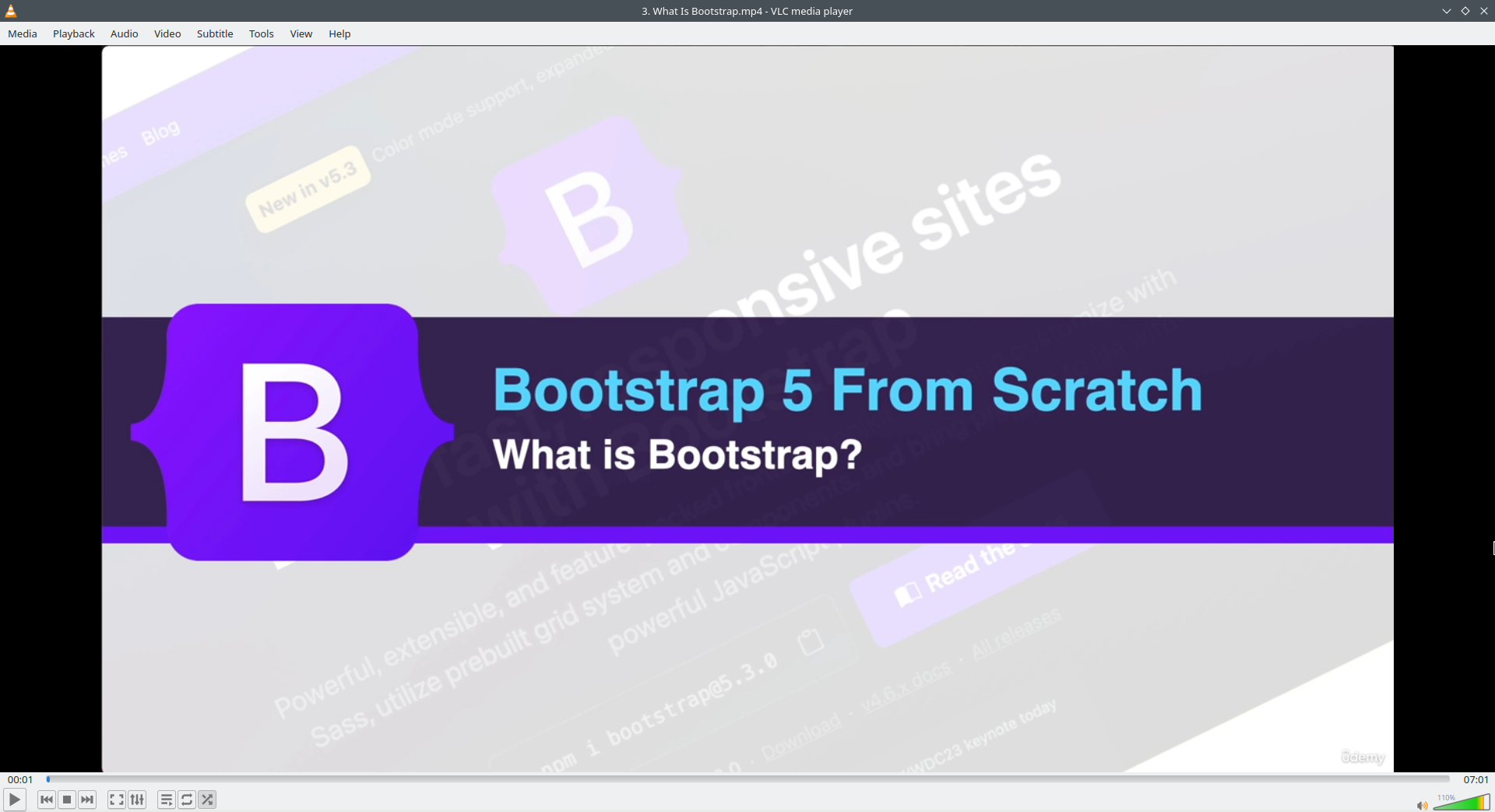The width and height of the screenshot is (1495, 812).
Task: Open the Media menu
Action: pyautogui.click(x=22, y=33)
